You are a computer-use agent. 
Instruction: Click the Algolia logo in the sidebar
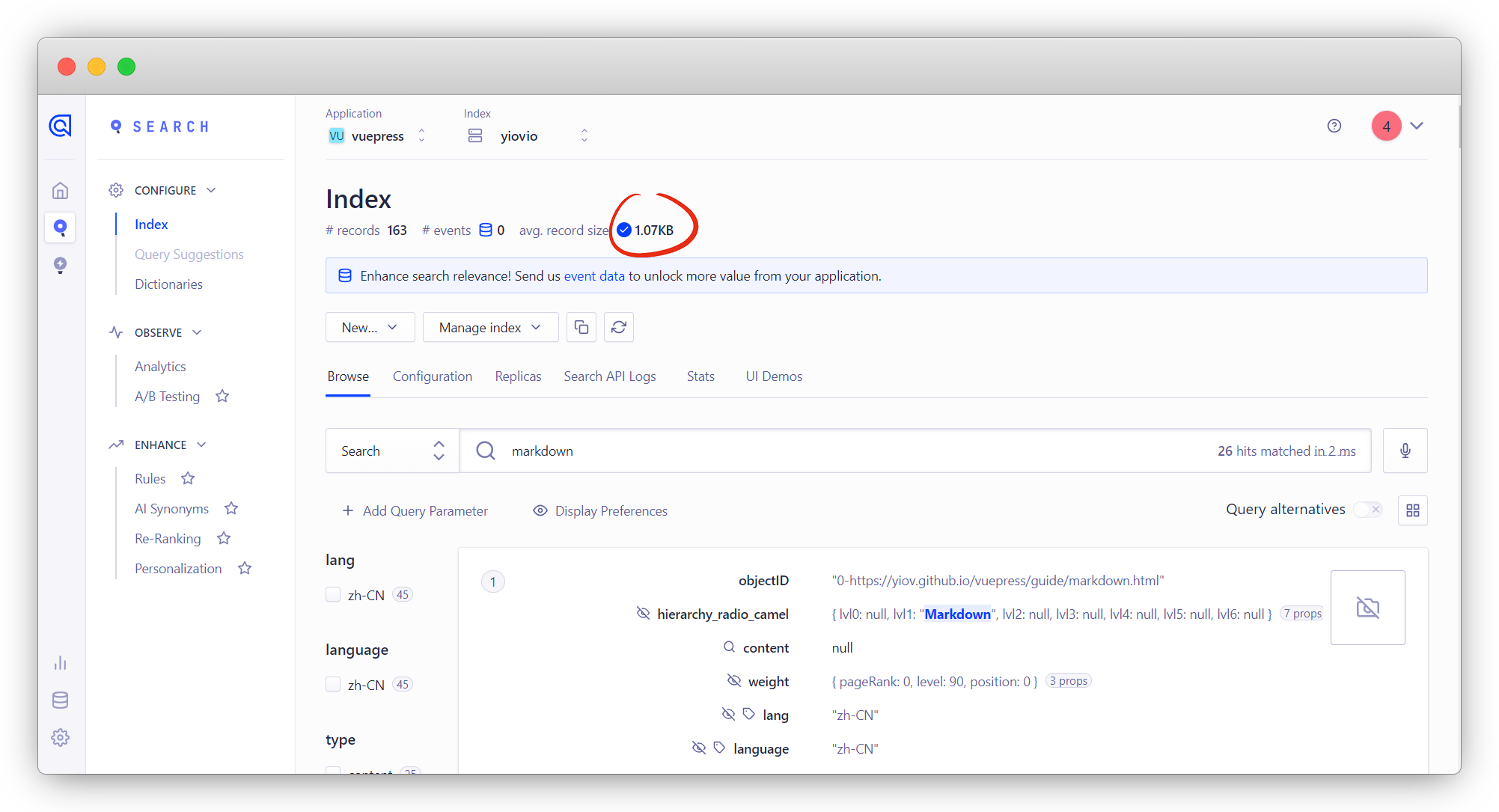click(x=61, y=126)
